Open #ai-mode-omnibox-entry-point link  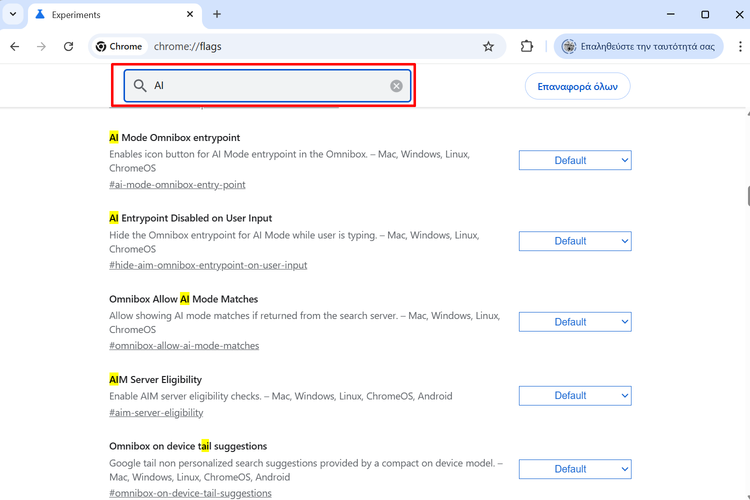click(177, 185)
